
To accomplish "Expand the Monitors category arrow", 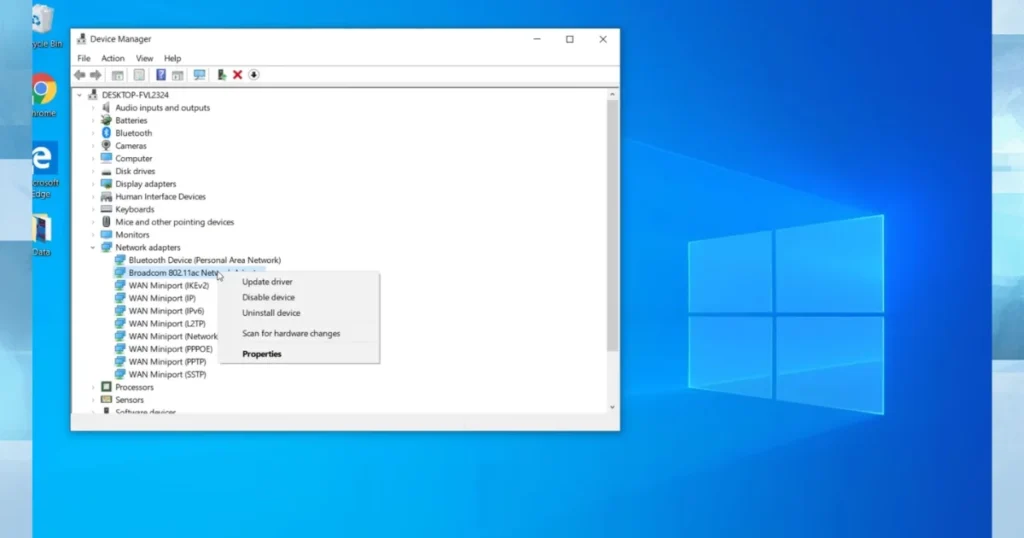I will [x=93, y=234].
